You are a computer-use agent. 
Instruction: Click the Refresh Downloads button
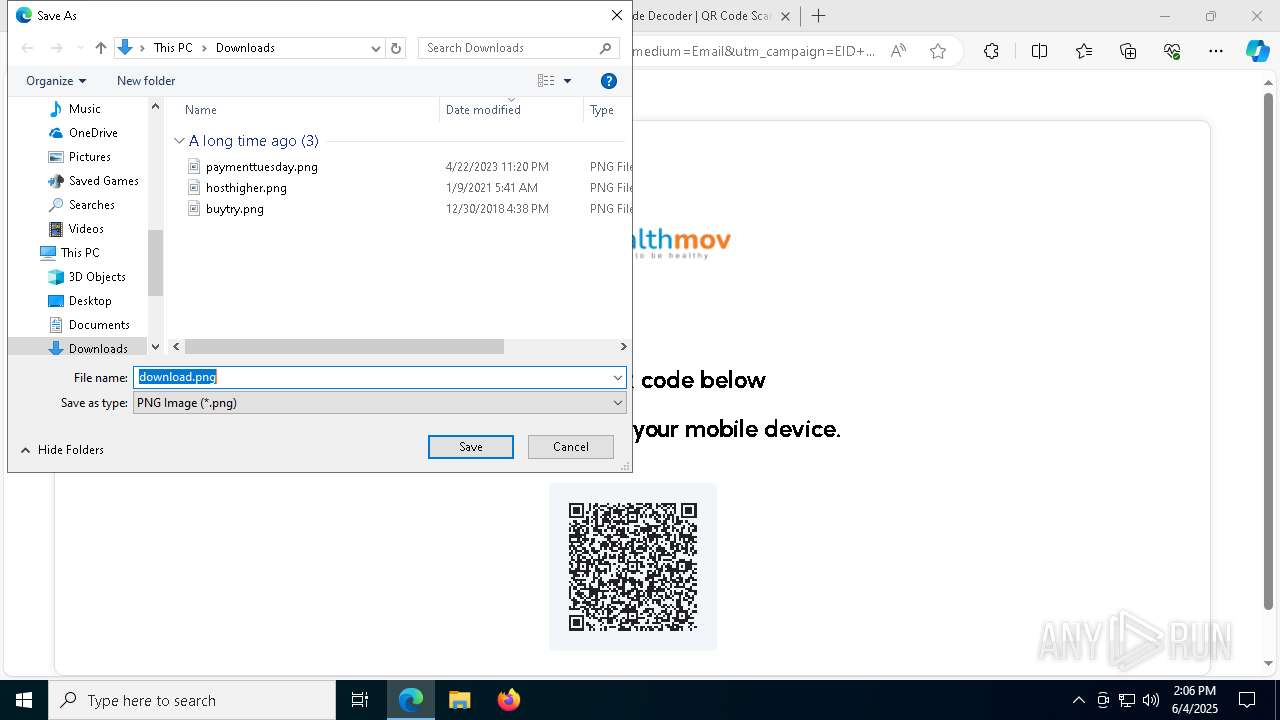[396, 48]
